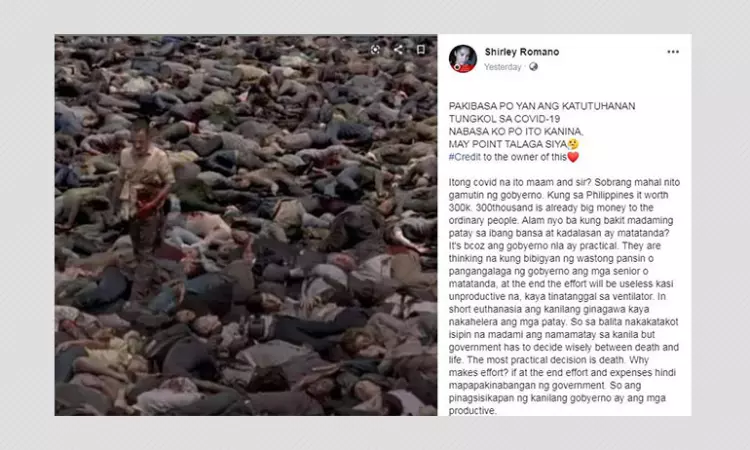Image resolution: width=750 pixels, height=450 pixels.
Task: Open the #Credit hashtag link
Action: click(x=464, y=157)
